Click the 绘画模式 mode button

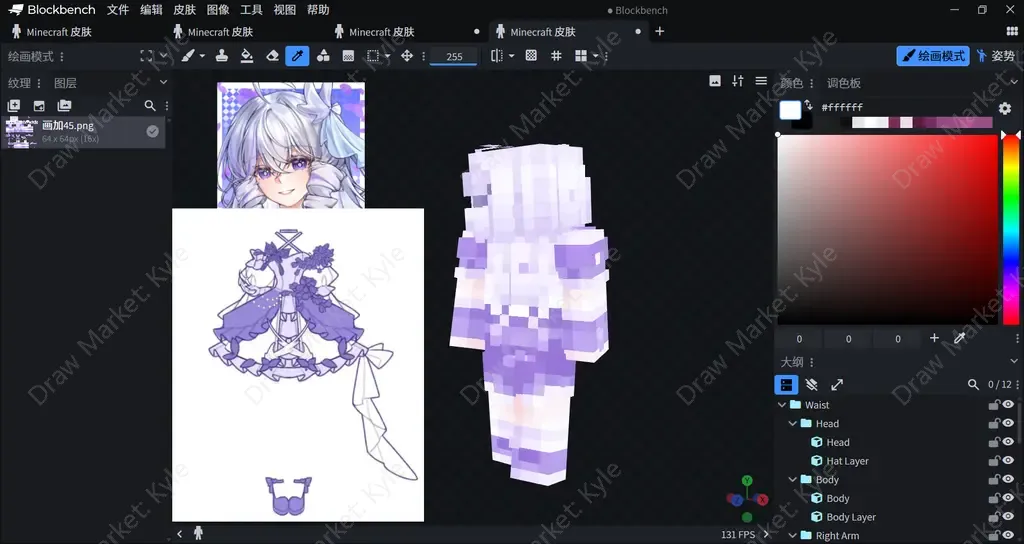pyautogui.click(x=933, y=56)
